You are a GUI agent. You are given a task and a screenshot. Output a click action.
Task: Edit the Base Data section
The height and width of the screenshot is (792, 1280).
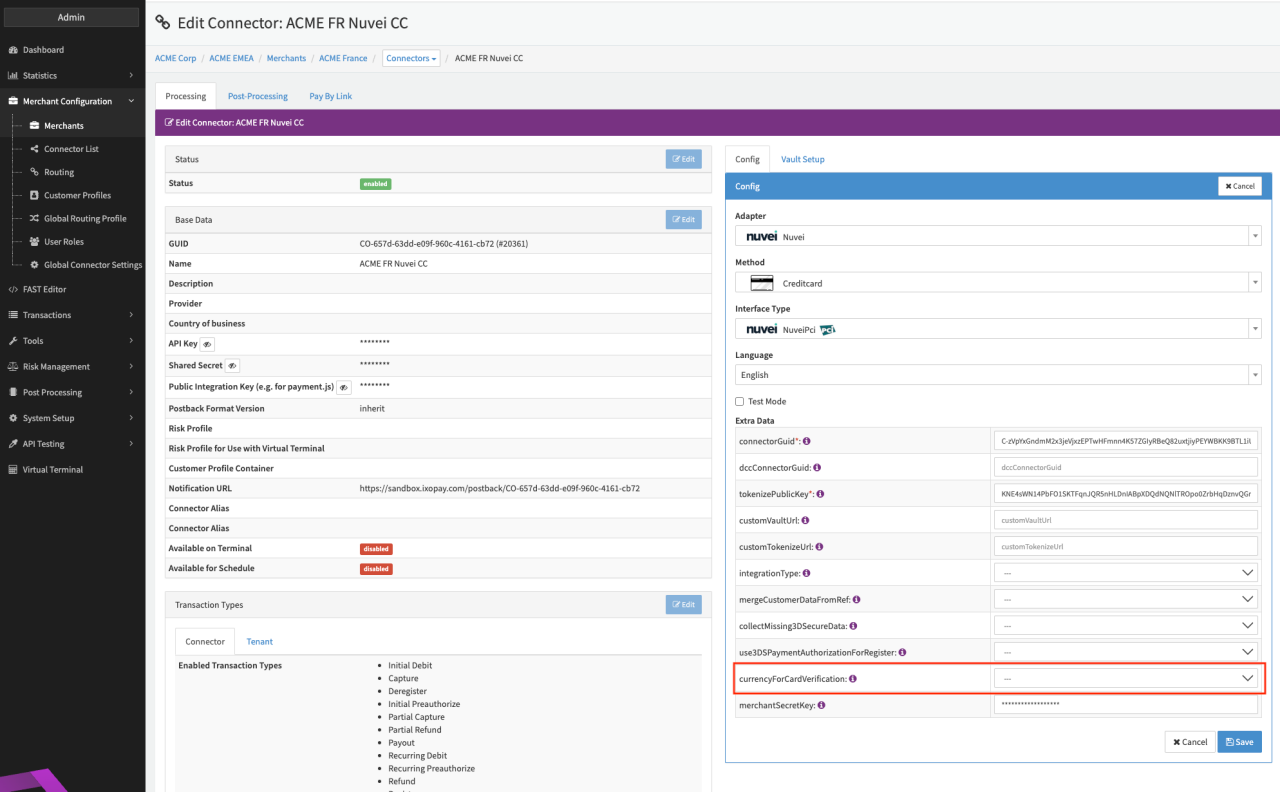tap(683, 219)
